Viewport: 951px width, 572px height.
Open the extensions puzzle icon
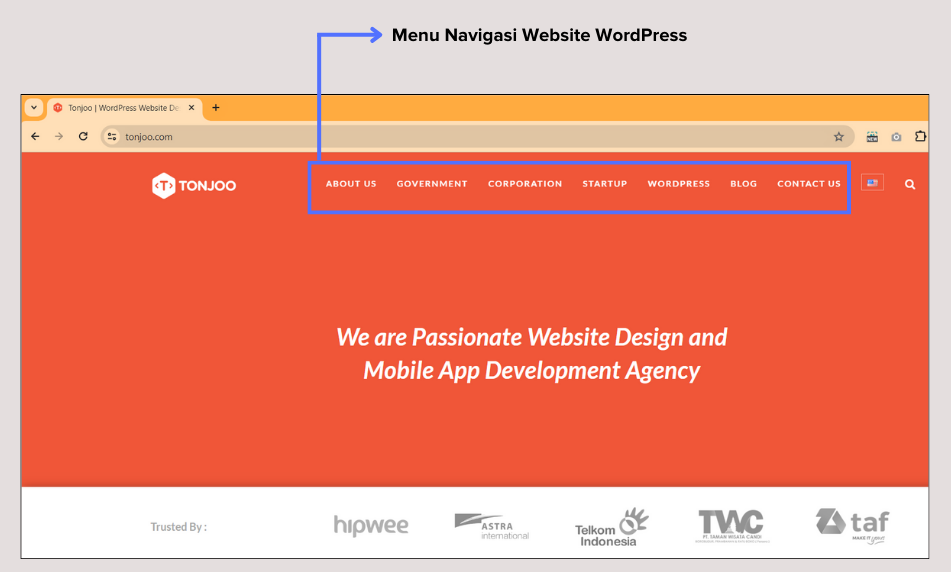click(x=920, y=136)
